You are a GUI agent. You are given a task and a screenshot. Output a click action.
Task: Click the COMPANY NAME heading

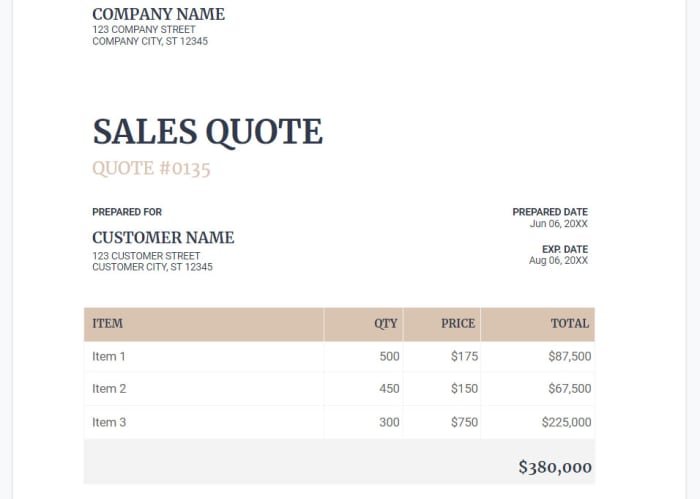click(158, 14)
